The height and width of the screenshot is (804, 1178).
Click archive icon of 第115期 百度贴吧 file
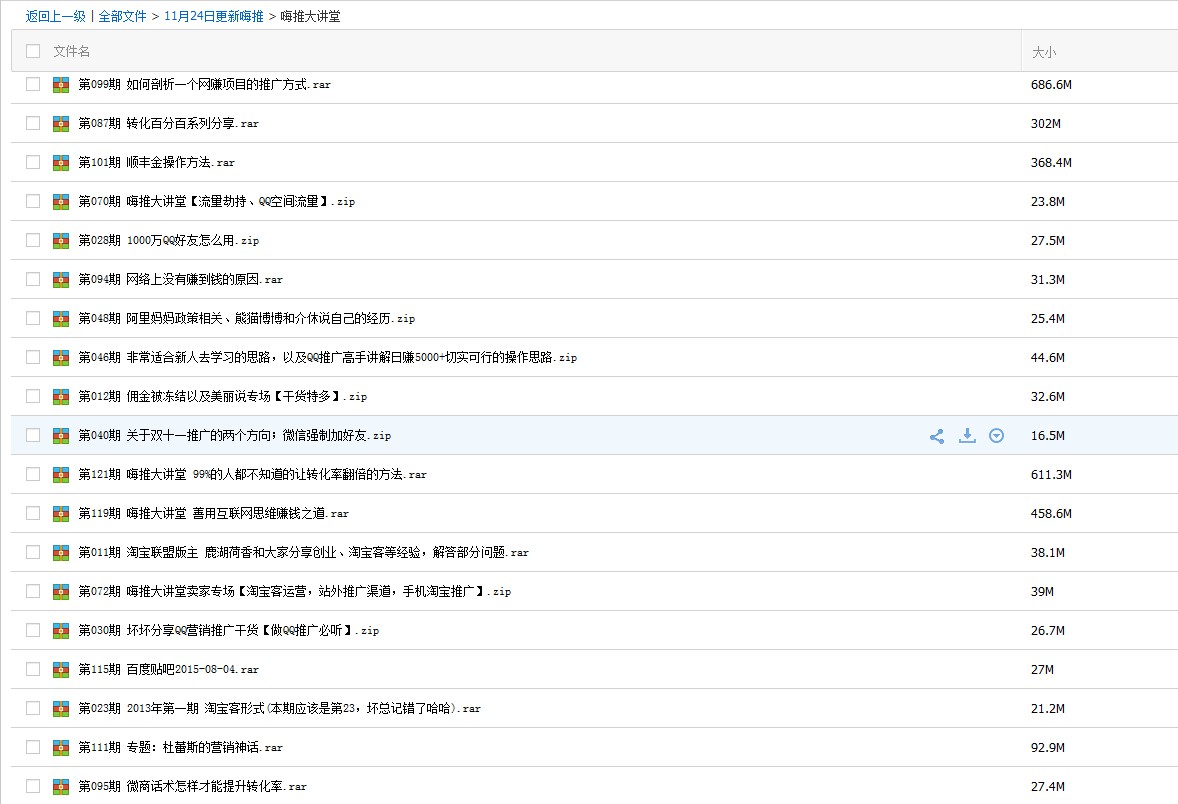click(x=61, y=669)
